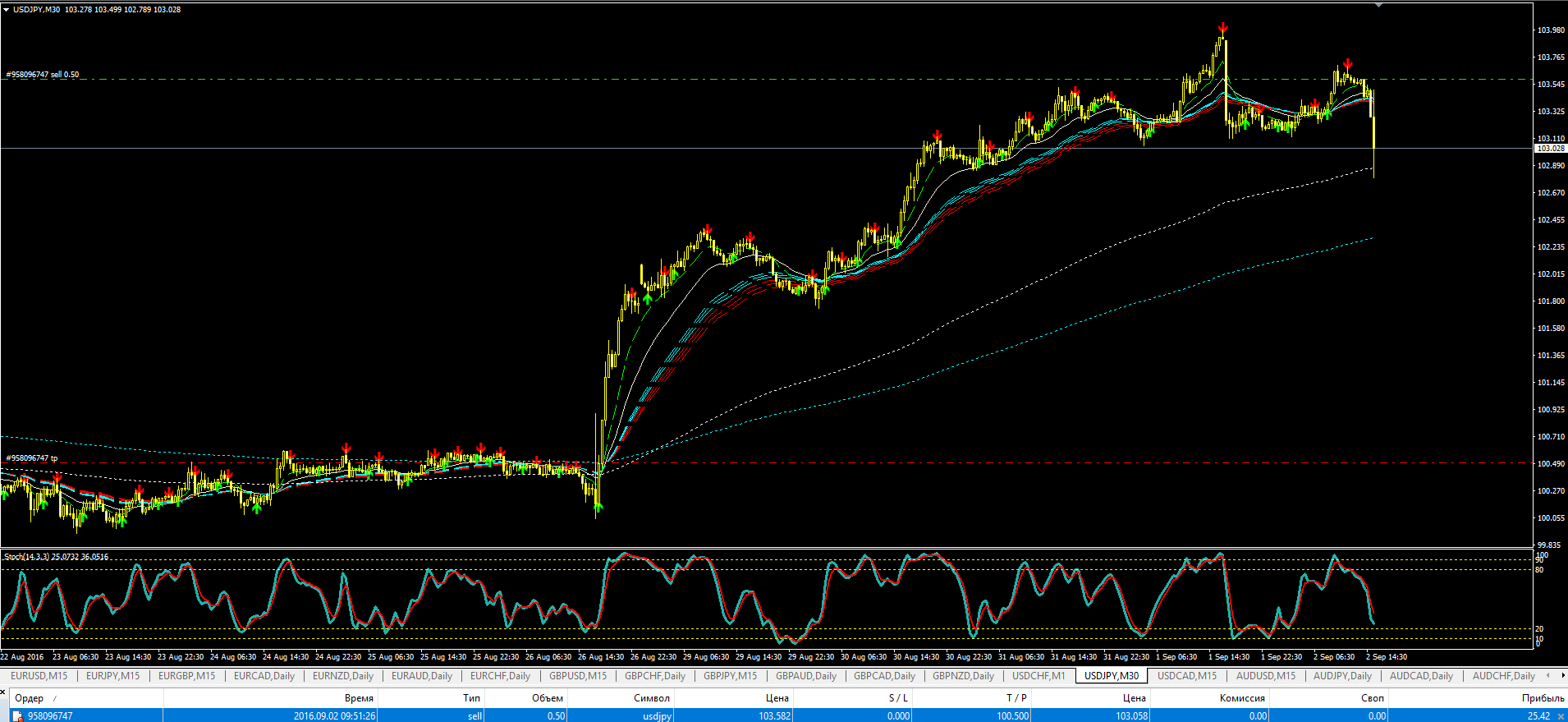Activate the GBPAUD,Daily chart tab

click(806, 676)
